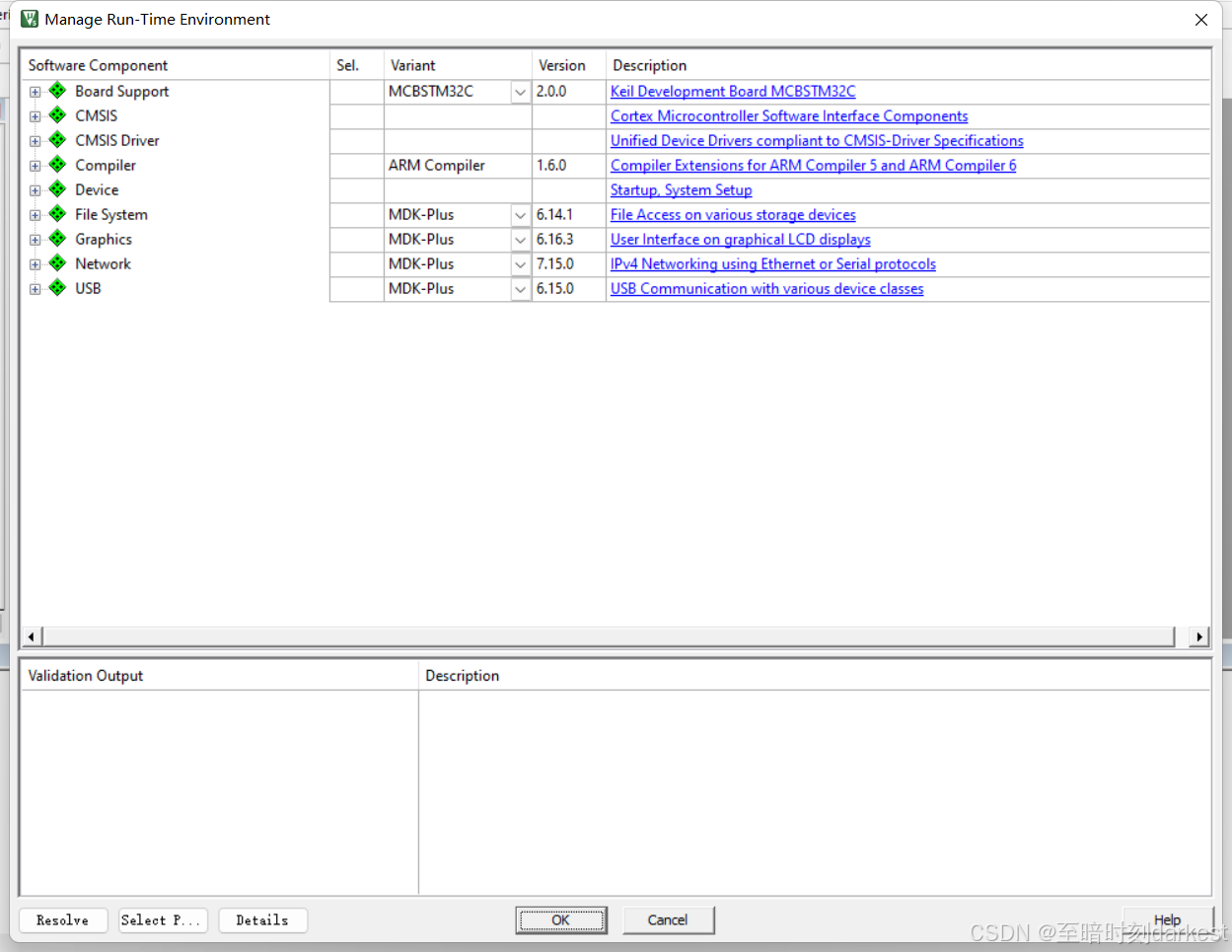
Task: Expand the Board Support tree node
Action: pyautogui.click(x=36, y=92)
